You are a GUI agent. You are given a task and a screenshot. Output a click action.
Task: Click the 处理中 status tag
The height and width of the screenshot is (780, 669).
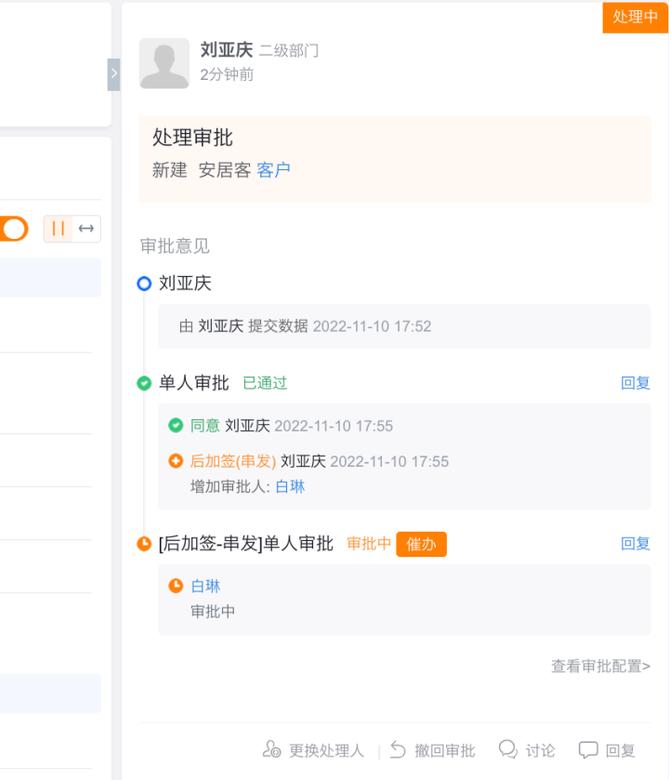click(x=635, y=17)
